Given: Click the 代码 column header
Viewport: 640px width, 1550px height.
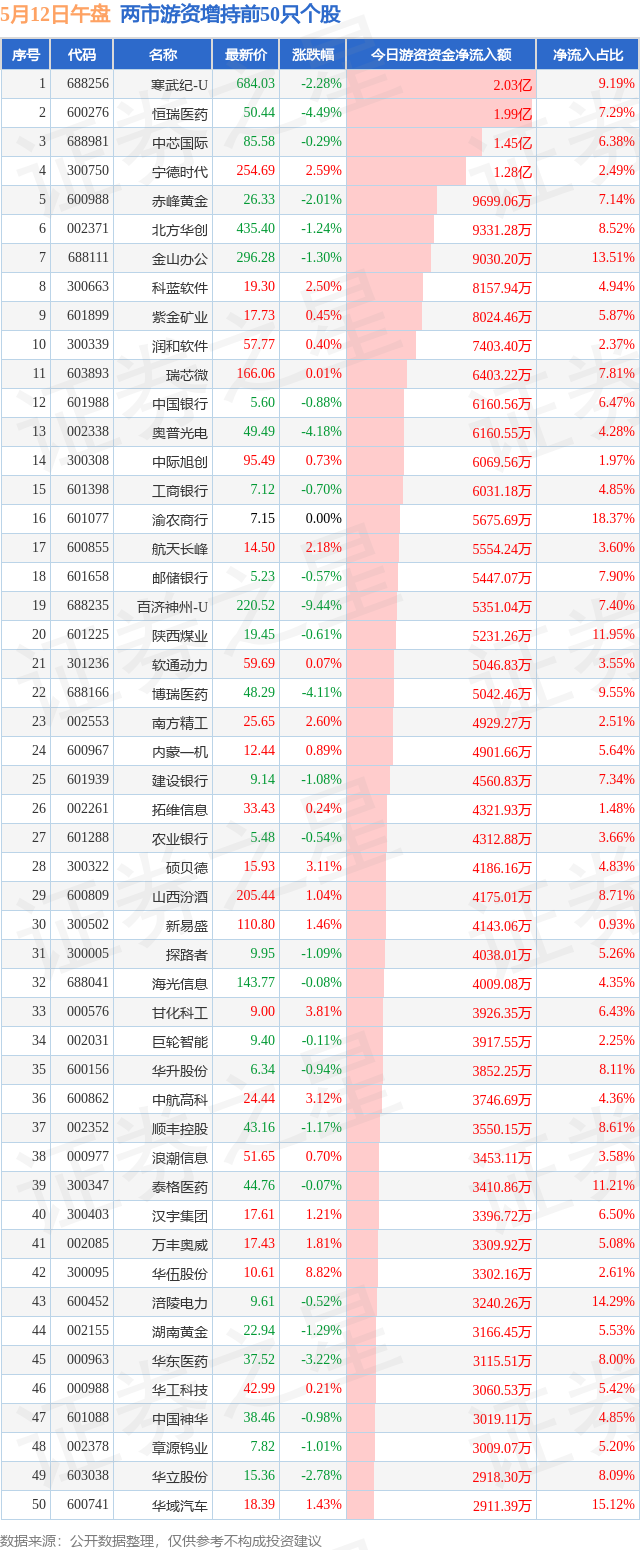Looking at the screenshot, I should pyautogui.click(x=83, y=55).
